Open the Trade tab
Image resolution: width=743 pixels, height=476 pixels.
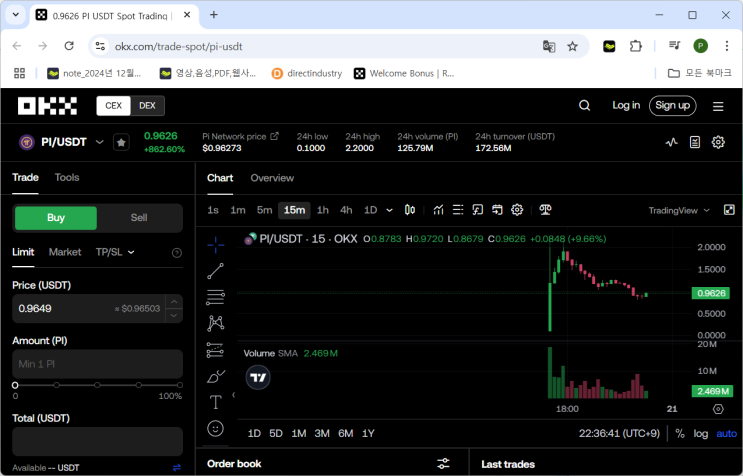[25, 178]
